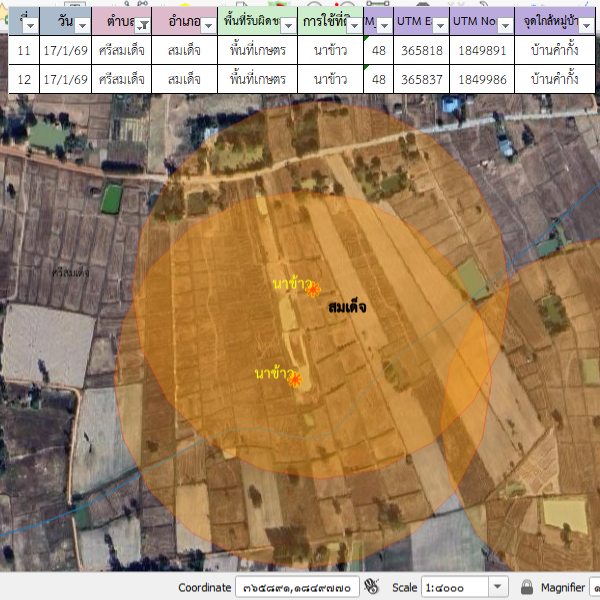Click inside the Coordinate input field

point(297,587)
